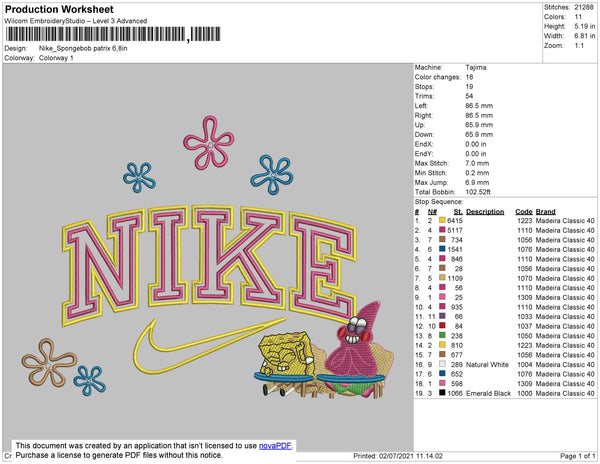Open the novaPDF link in the notice

[275, 446]
